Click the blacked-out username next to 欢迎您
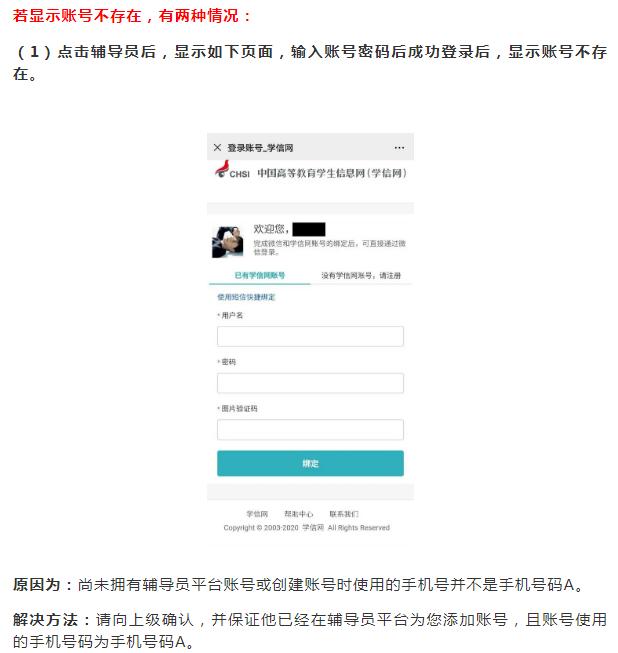Viewport: 618px width, 653px height. pos(309,229)
